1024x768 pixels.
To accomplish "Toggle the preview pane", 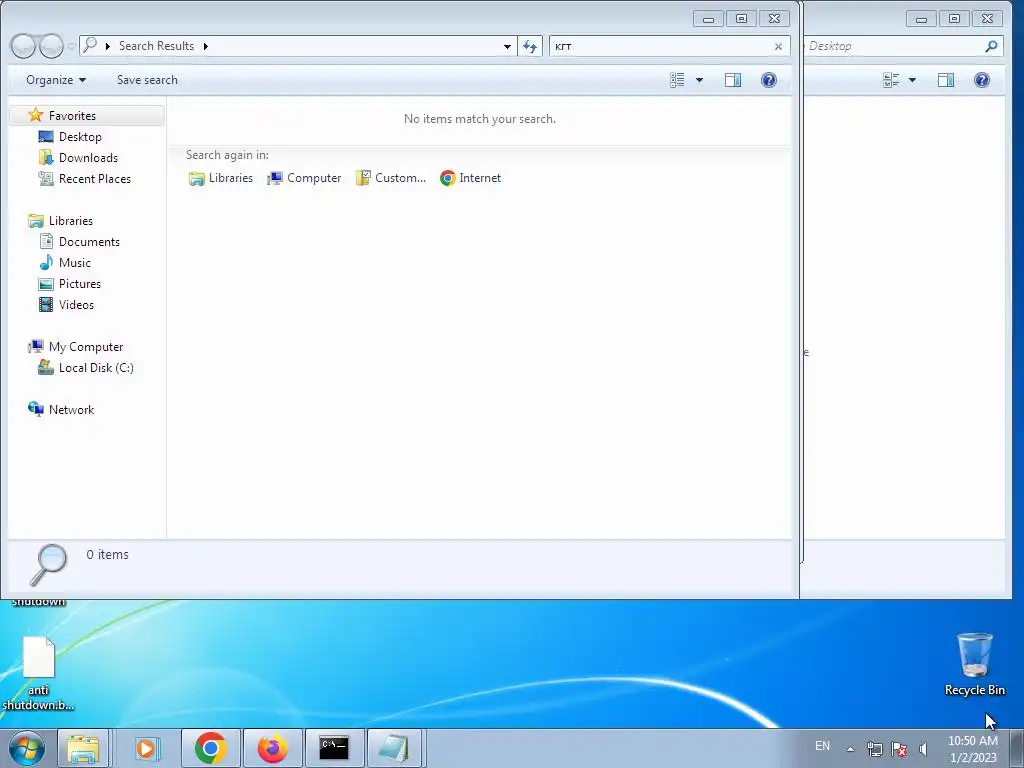I will point(733,80).
